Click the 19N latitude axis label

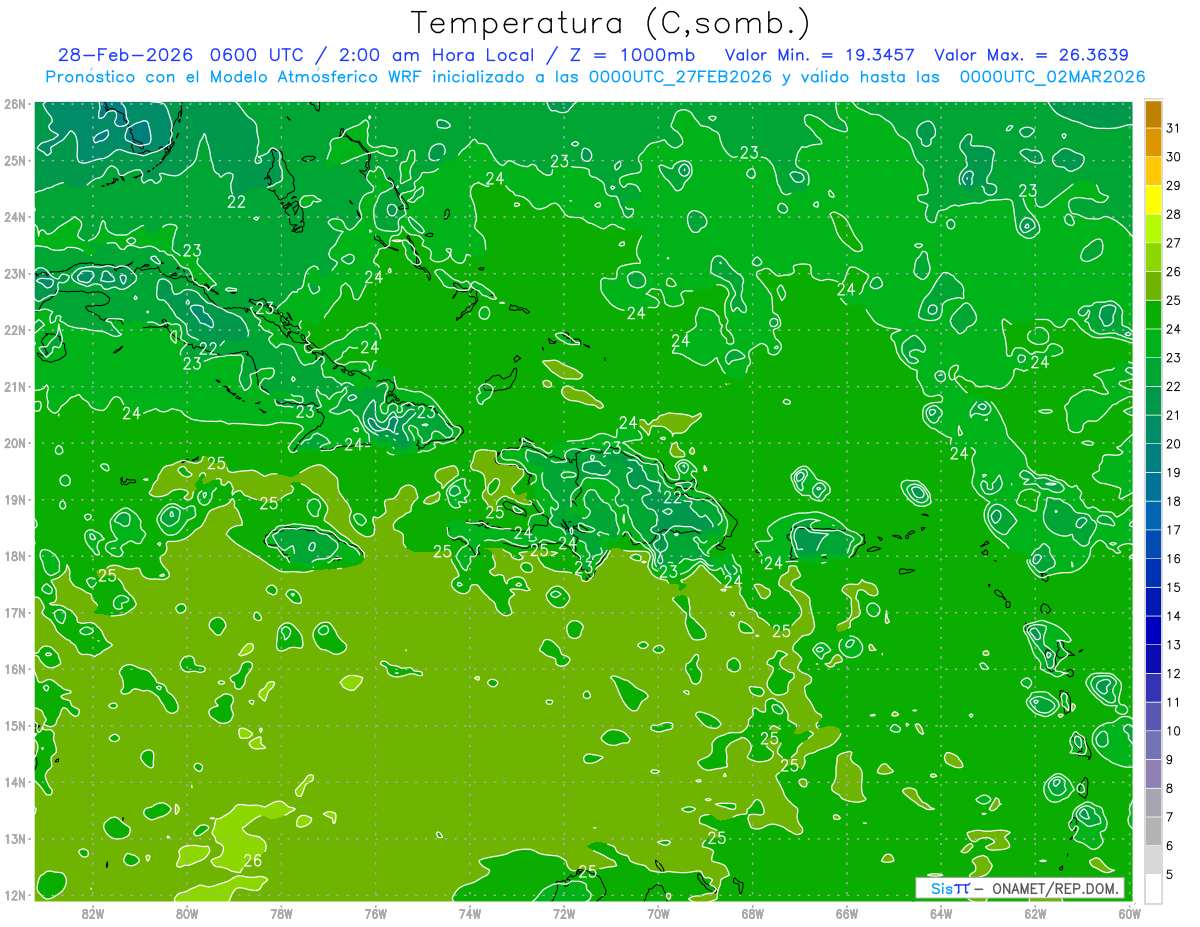coord(14,499)
